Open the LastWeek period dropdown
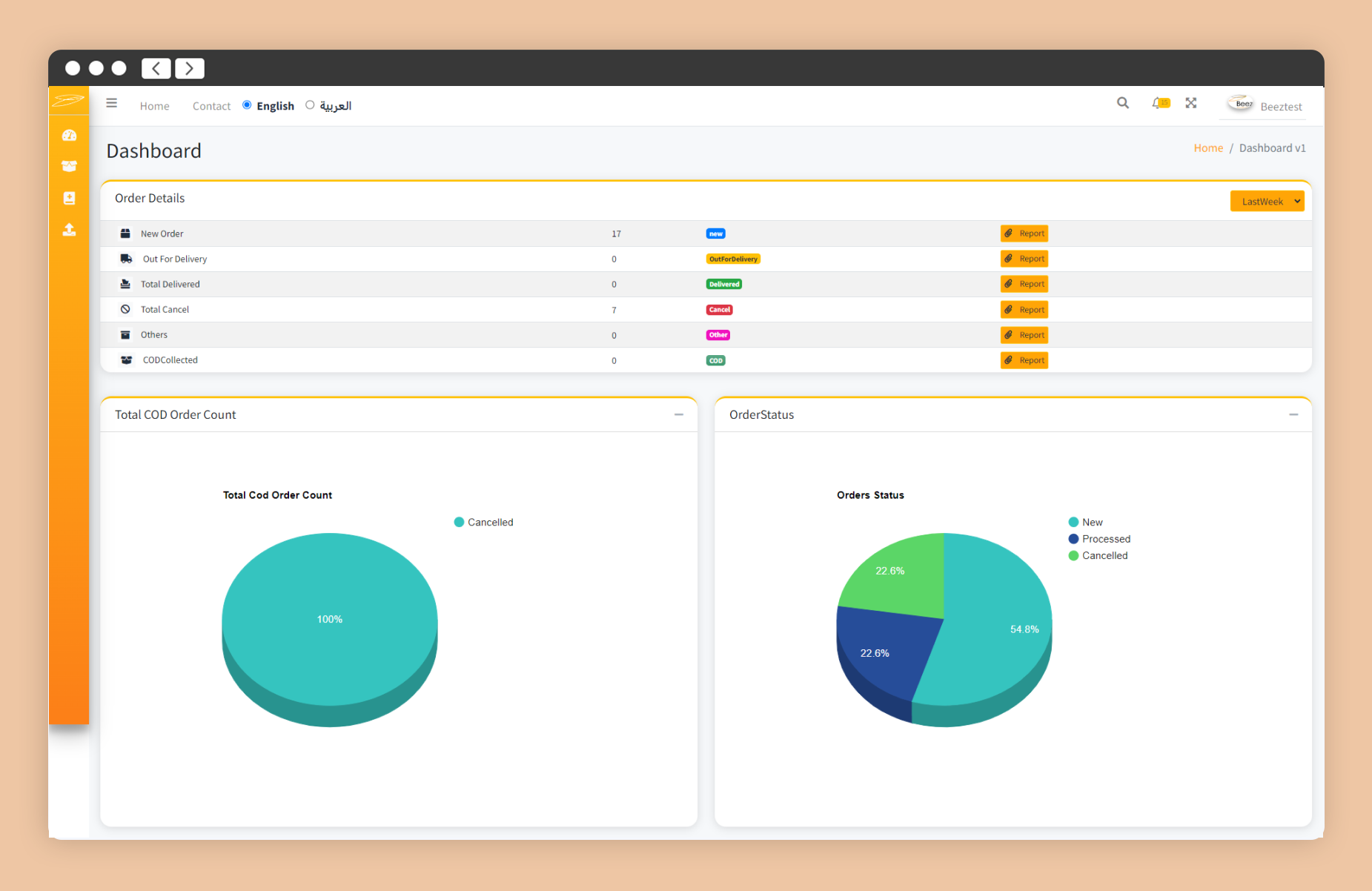 pos(1267,202)
